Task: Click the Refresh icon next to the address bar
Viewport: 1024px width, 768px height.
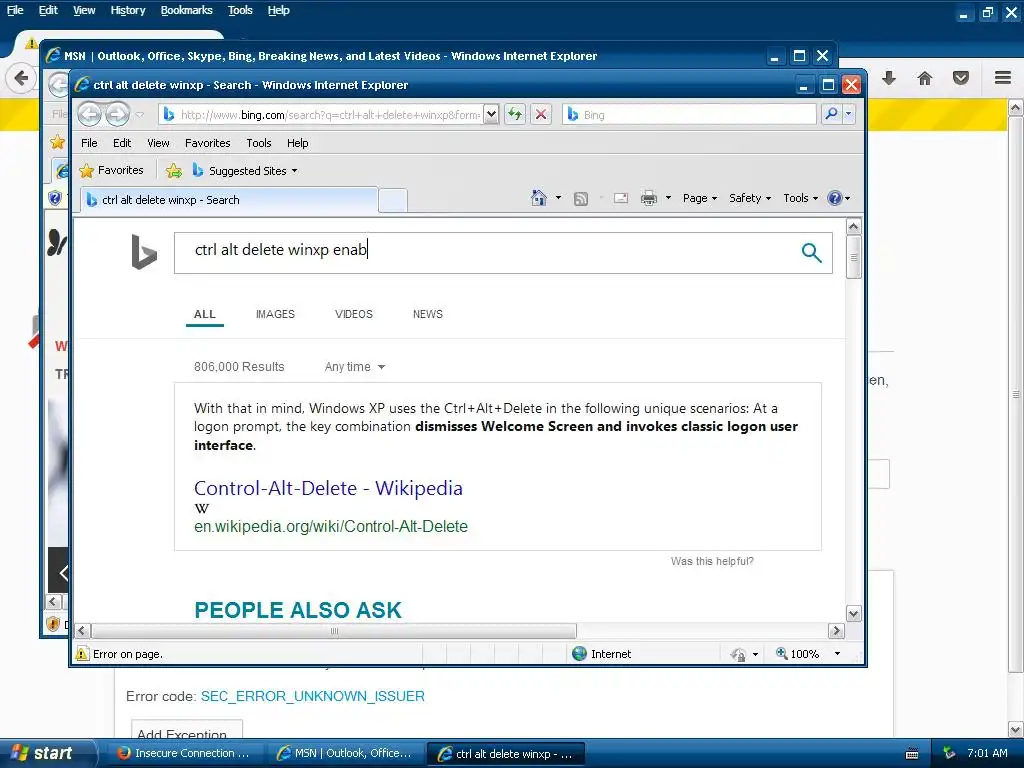Action: [515, 114]
